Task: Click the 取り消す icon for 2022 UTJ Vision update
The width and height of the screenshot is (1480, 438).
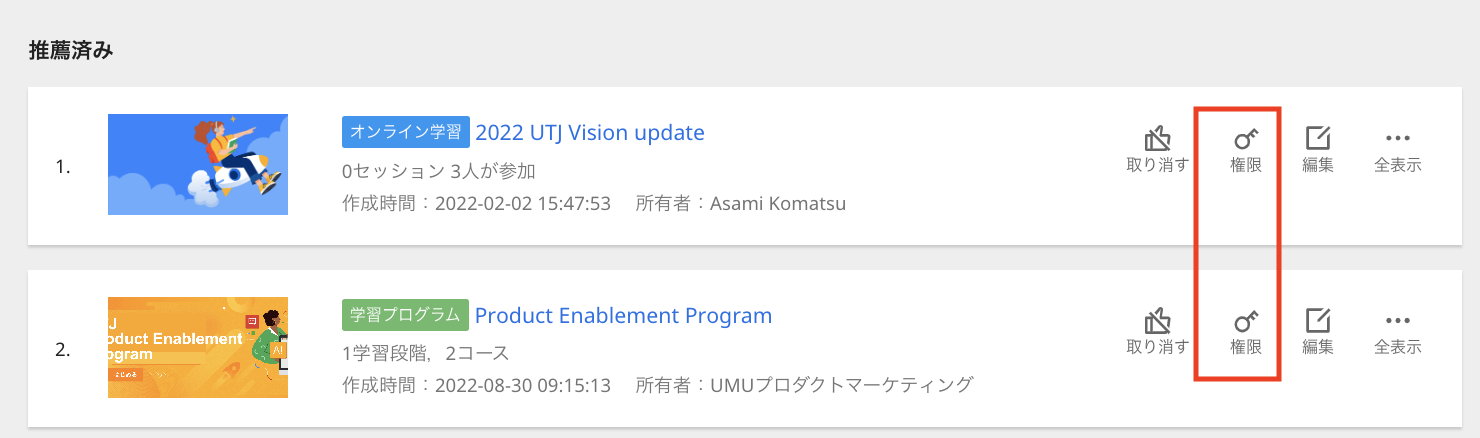Action: (x=1157, y=139)
